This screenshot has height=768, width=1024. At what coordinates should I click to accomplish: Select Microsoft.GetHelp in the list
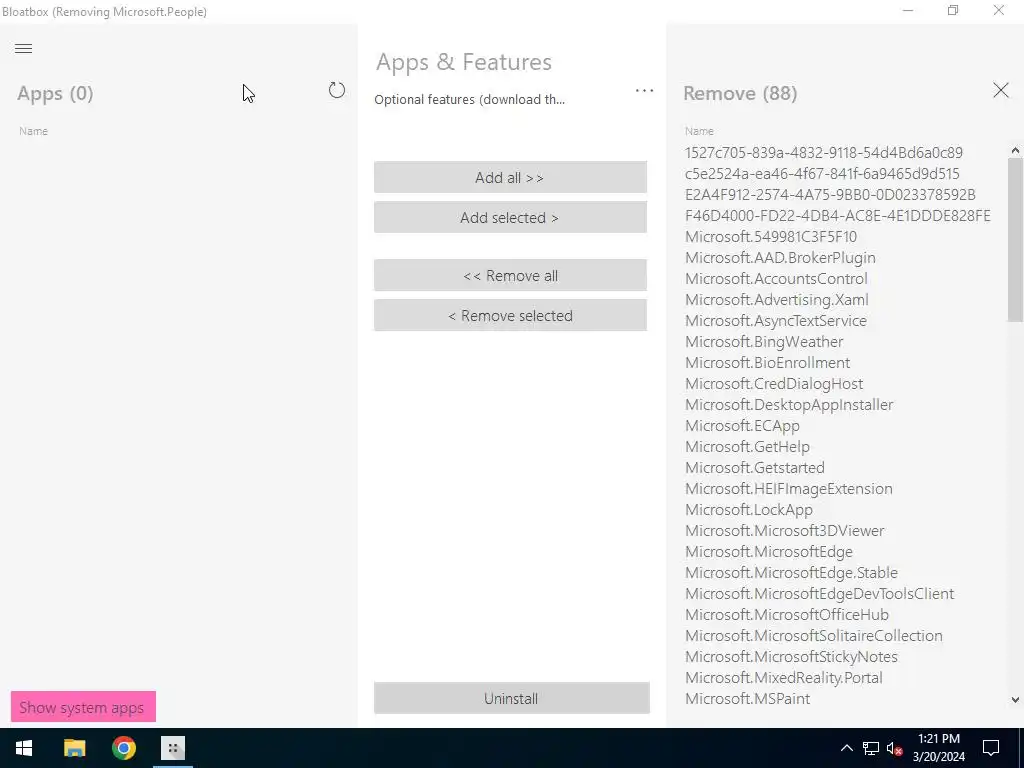click(x=747, y=446)
